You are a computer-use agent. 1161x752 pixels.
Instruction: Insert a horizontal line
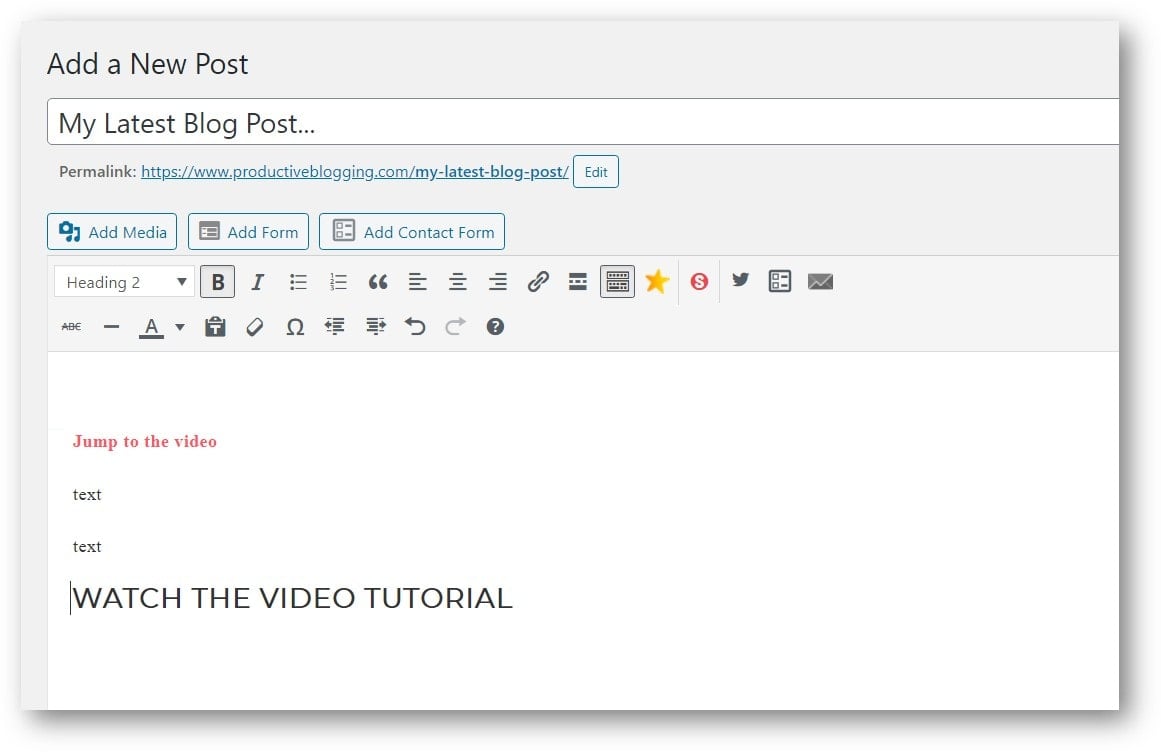point(111,326)
